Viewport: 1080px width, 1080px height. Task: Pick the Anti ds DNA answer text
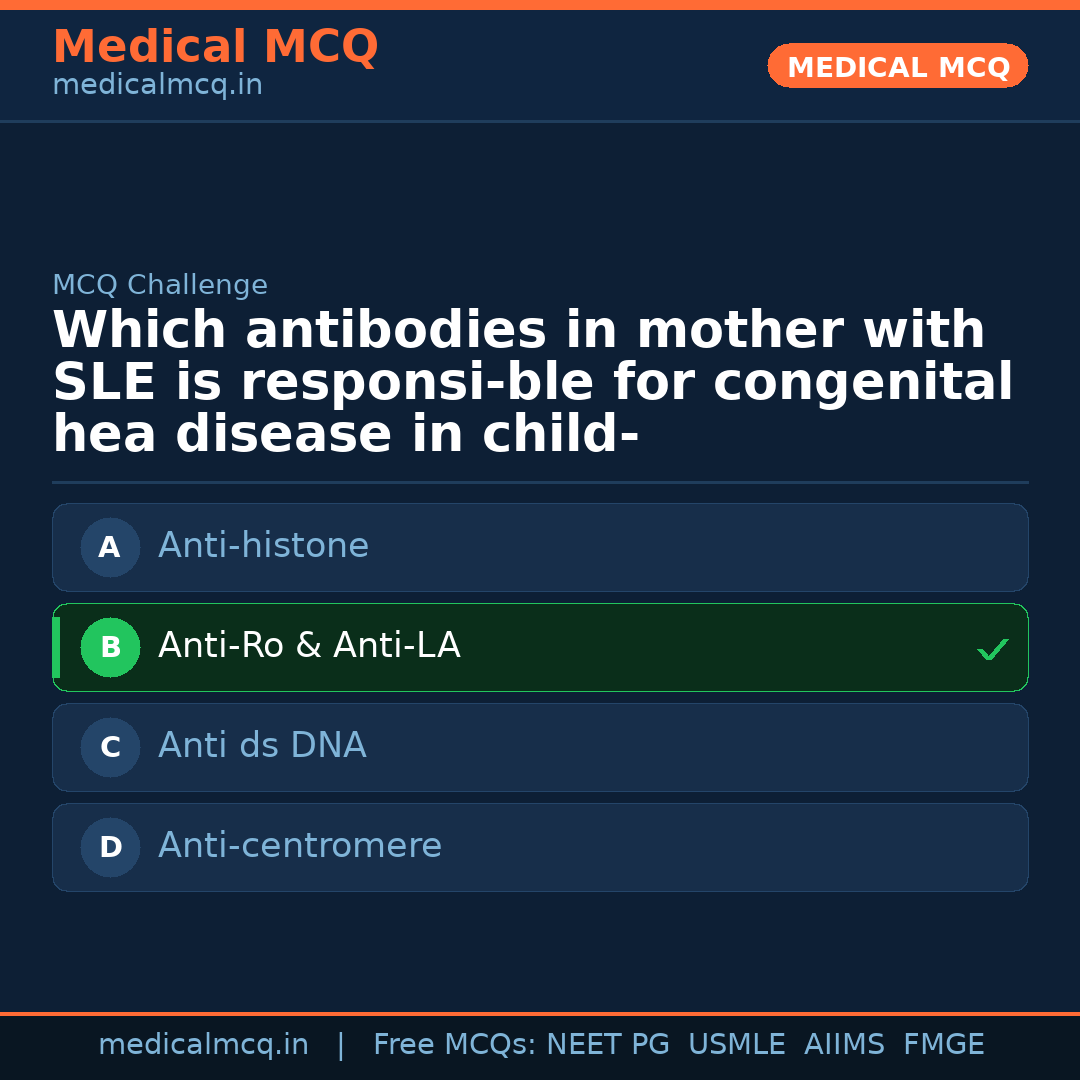pos(262,746)
